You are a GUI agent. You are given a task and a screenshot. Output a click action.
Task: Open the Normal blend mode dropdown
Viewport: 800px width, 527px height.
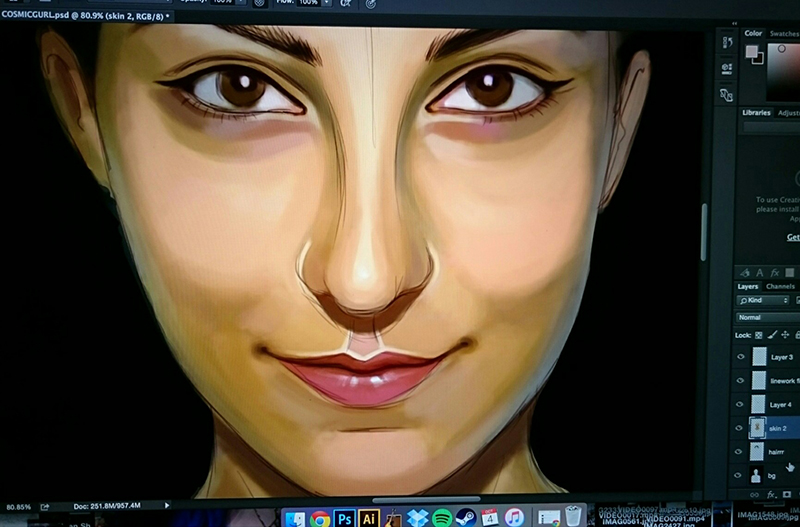point(768,317)
